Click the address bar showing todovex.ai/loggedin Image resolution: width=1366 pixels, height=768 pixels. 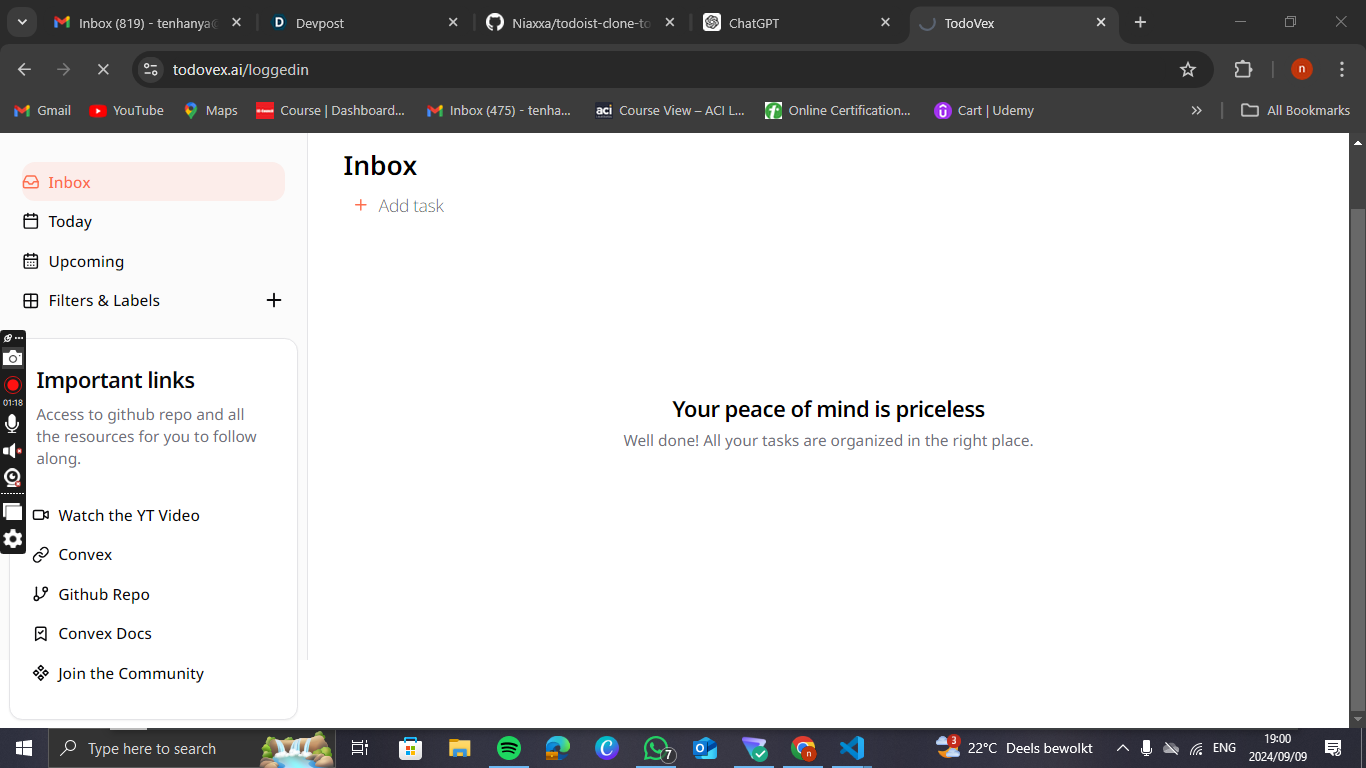tap(672, 69)
